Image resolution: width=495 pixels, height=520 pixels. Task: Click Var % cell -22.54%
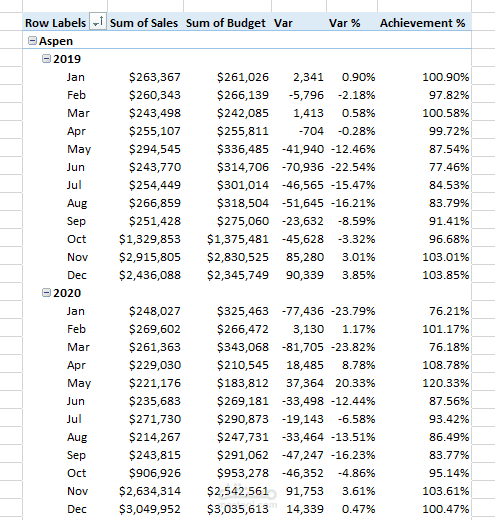(x=353, y=167)
